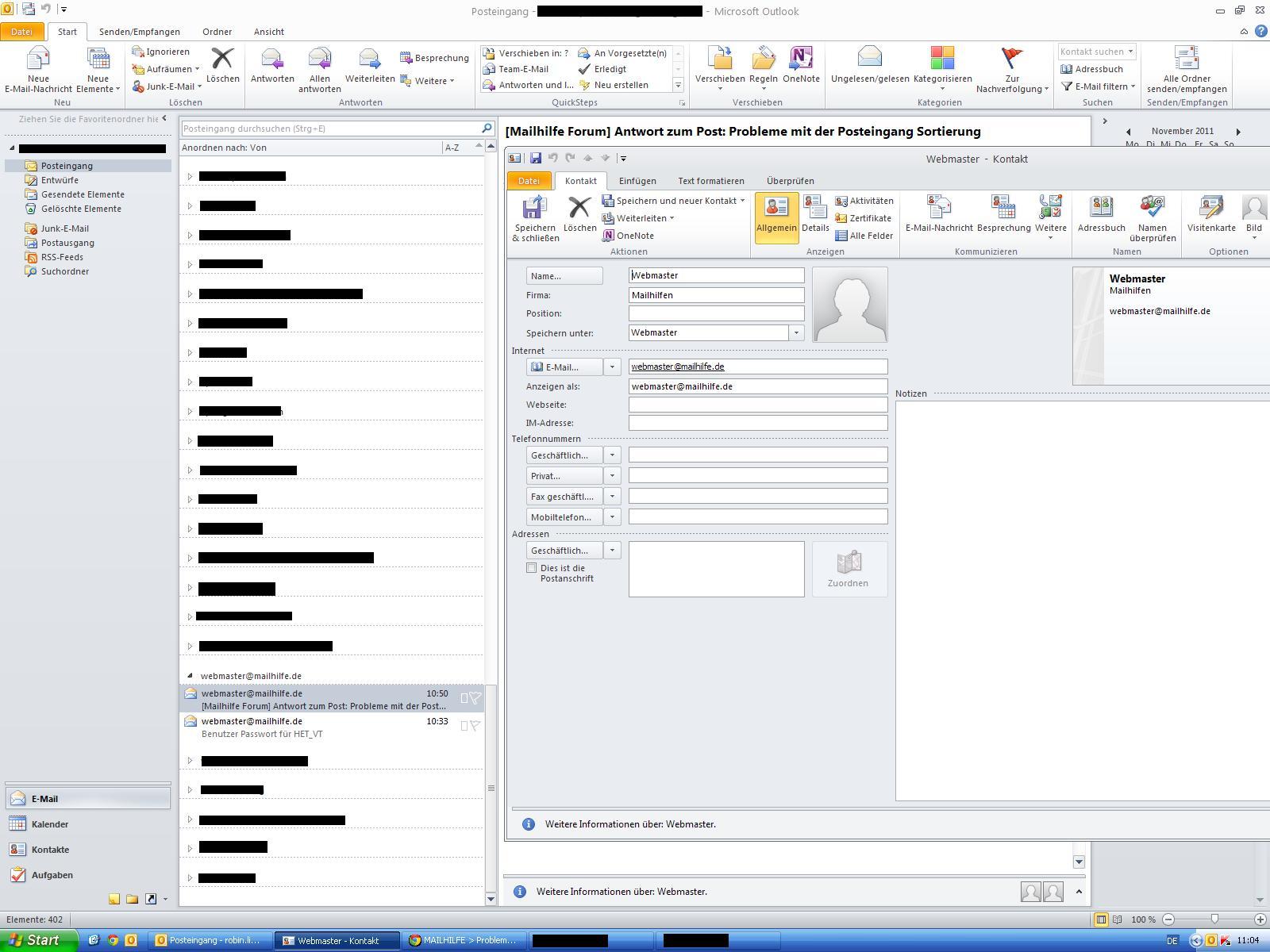Screen dimensions: 1270x952
Task: Open dropdown arrow beside Mobiltelefon... button
Action: 612,517
